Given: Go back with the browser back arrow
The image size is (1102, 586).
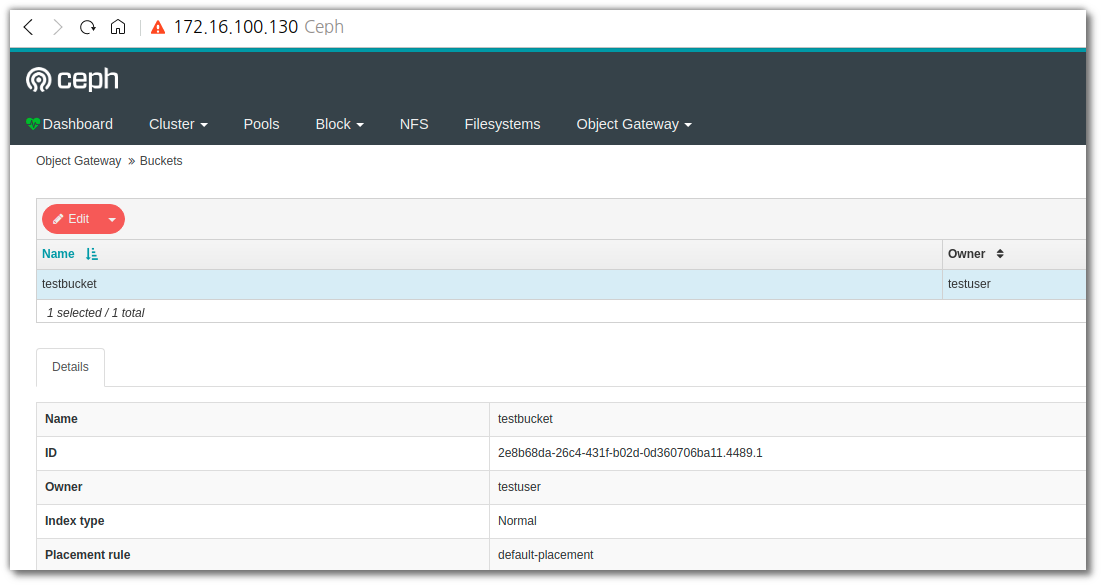Looking at the screenshot, I should [x=28, y=27].
